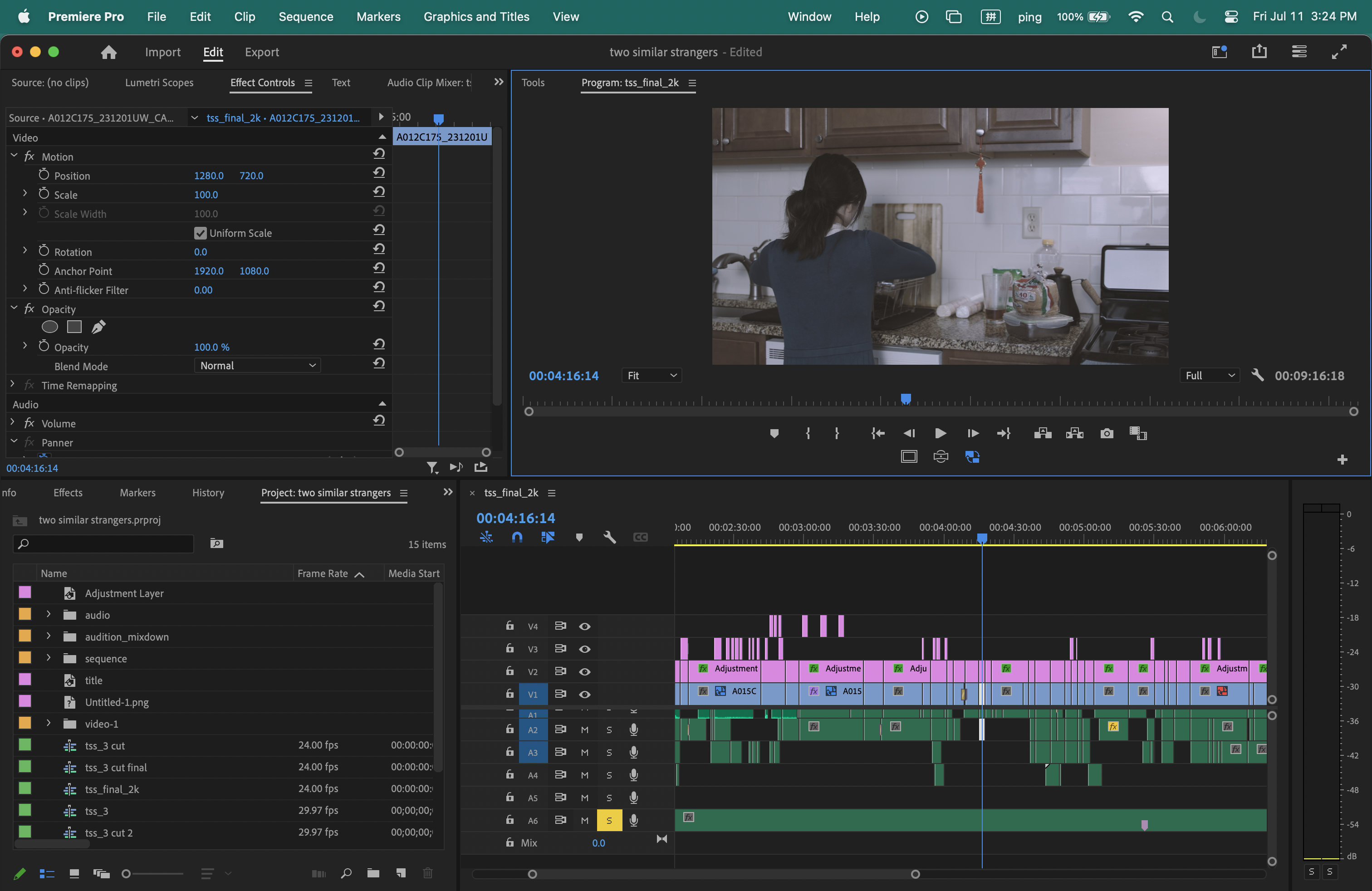Click the Go to Out point button
This screenshot has height=891, width=1372.
1004,433
